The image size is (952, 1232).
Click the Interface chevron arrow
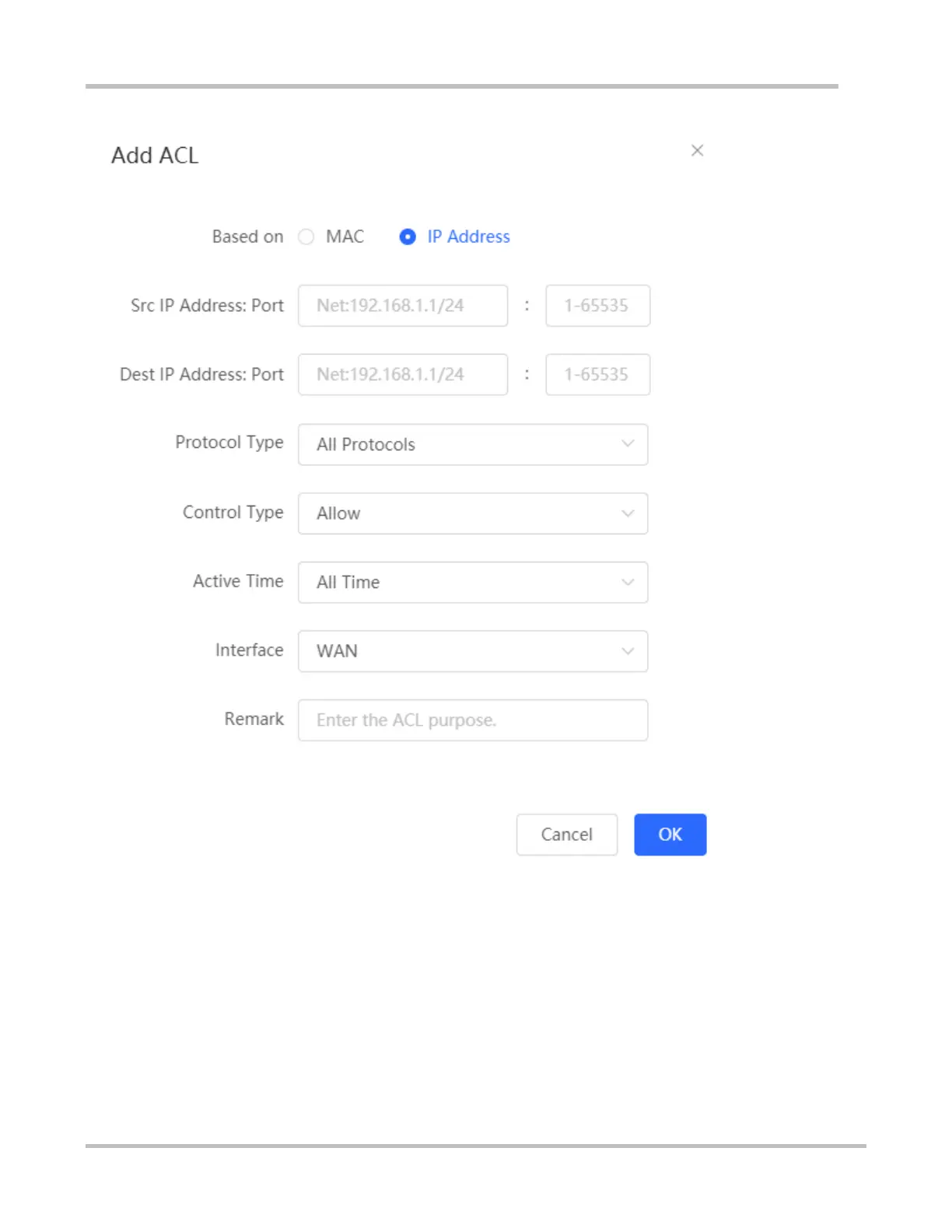[628, 651]
